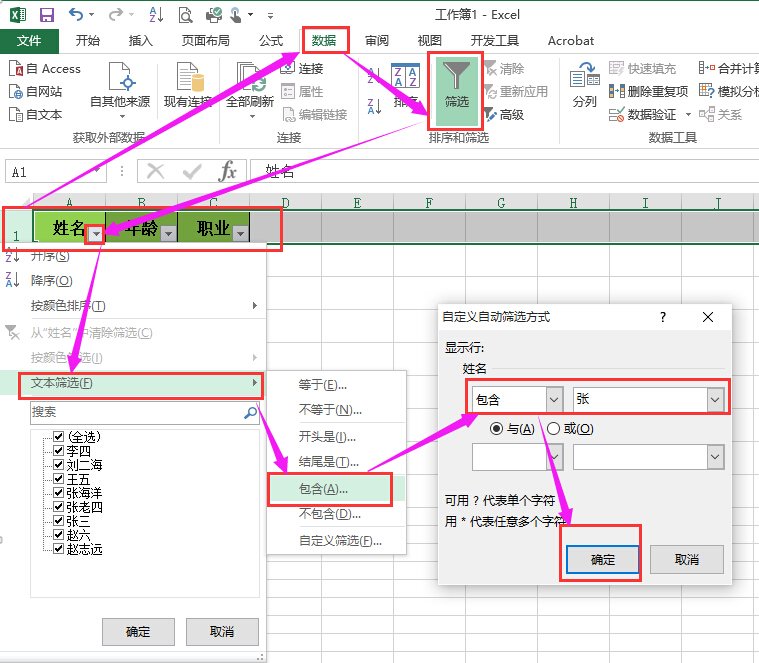Click 确定 in custom filter dialog
Image resolution: width=759 pixels, height=663 pixels.
pos(603,560)
